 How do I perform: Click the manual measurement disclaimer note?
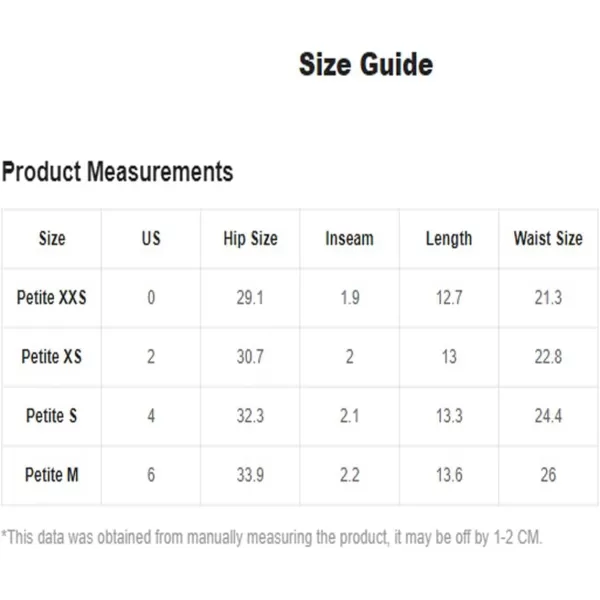[271, 537]
